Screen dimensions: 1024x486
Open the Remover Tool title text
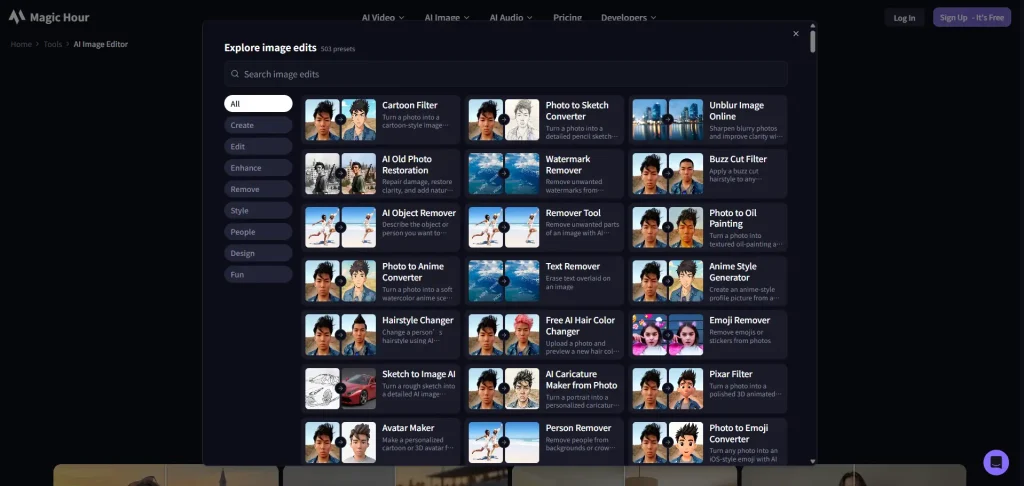(573, 213)
